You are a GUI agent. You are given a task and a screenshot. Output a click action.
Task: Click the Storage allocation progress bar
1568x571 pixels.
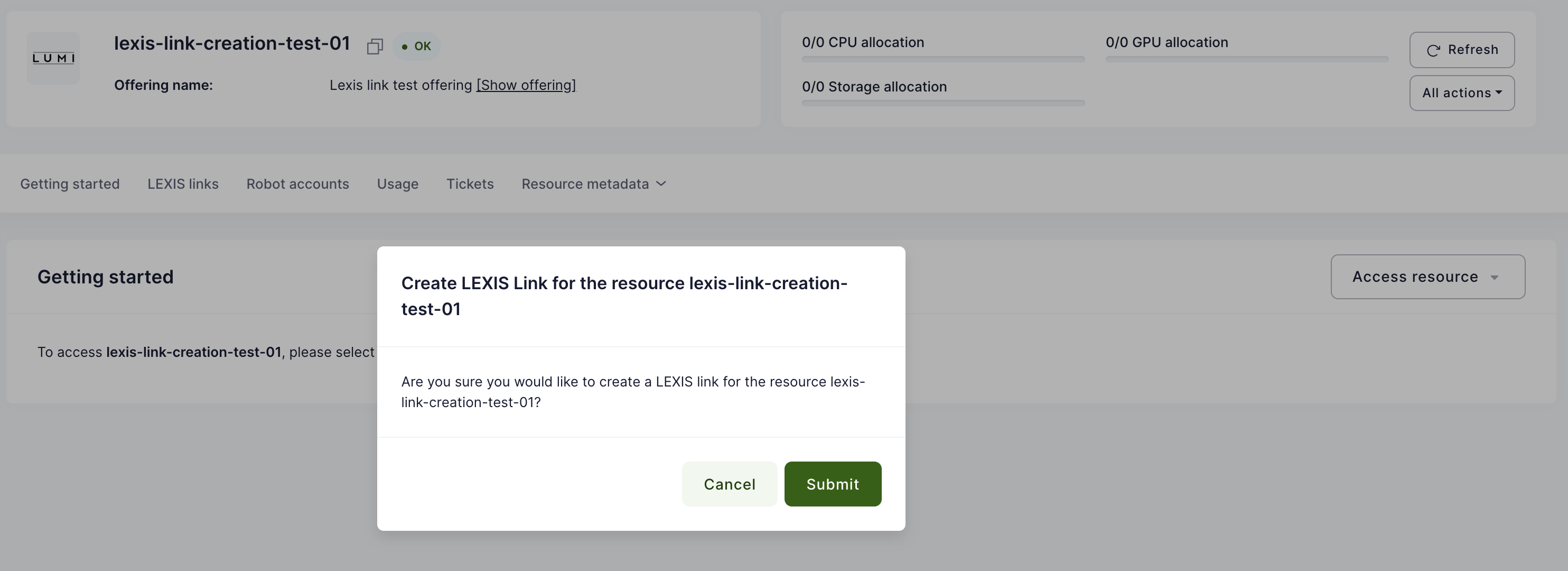point(943,103)
